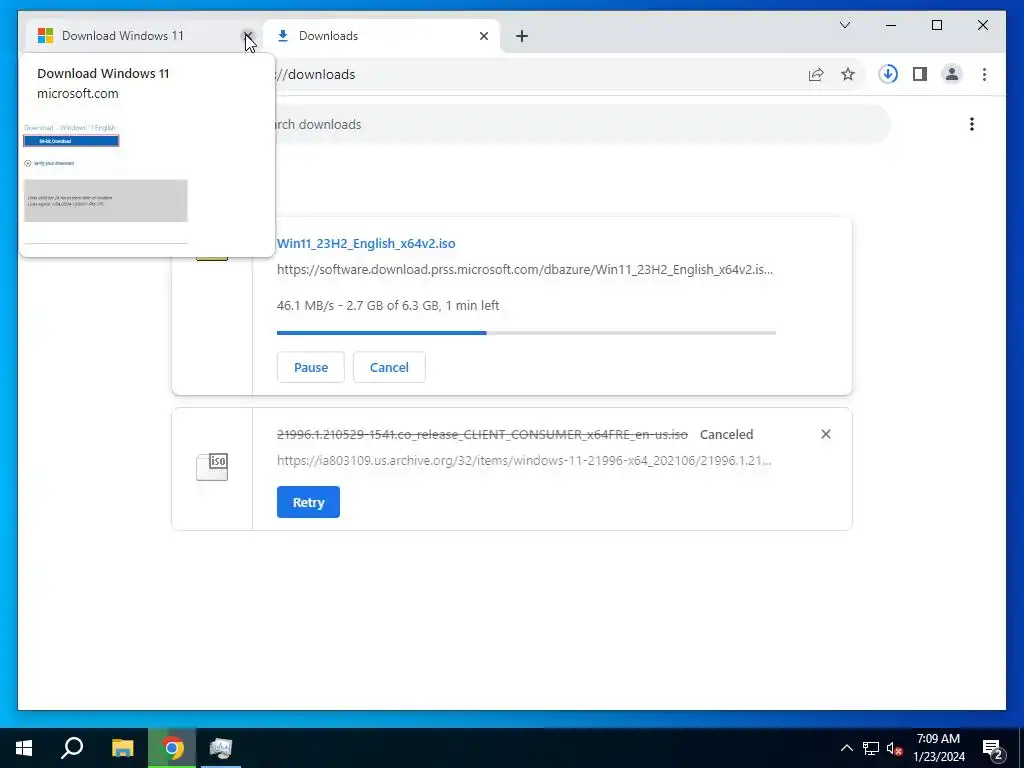Click the canceled 21996.1.210529 file name
The width and height of the screenshot is (1024, 768).
(x=482, y=434)
